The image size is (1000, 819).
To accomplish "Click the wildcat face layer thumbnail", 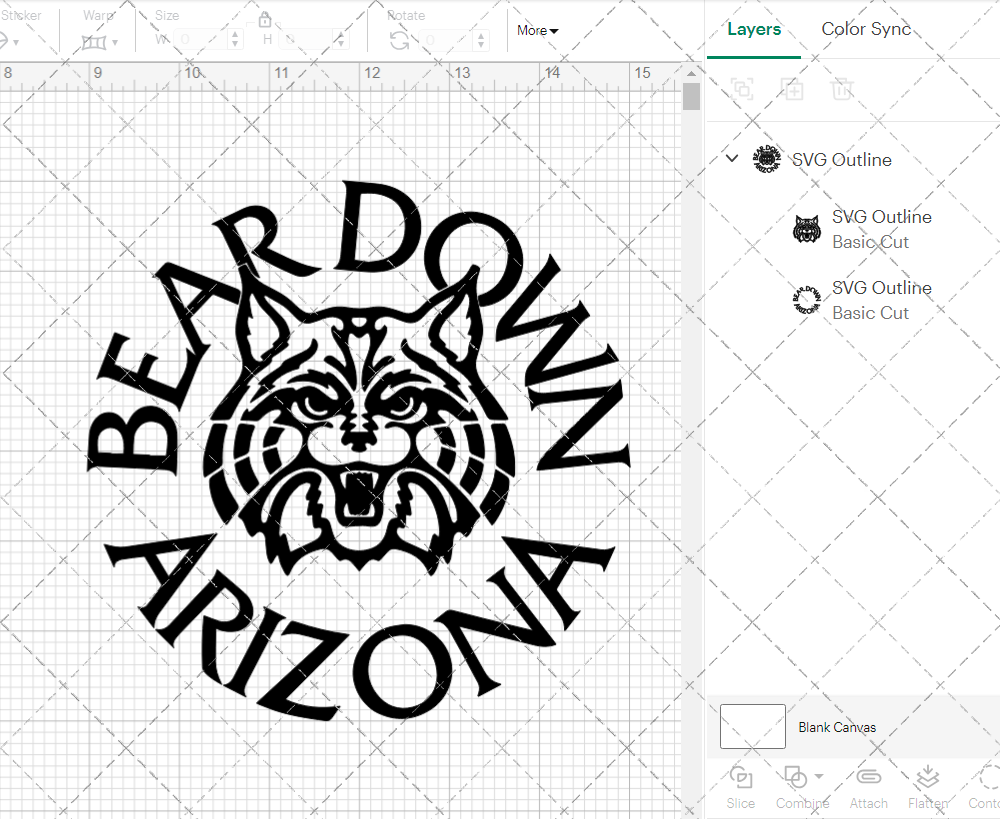I will click(807, 229).
